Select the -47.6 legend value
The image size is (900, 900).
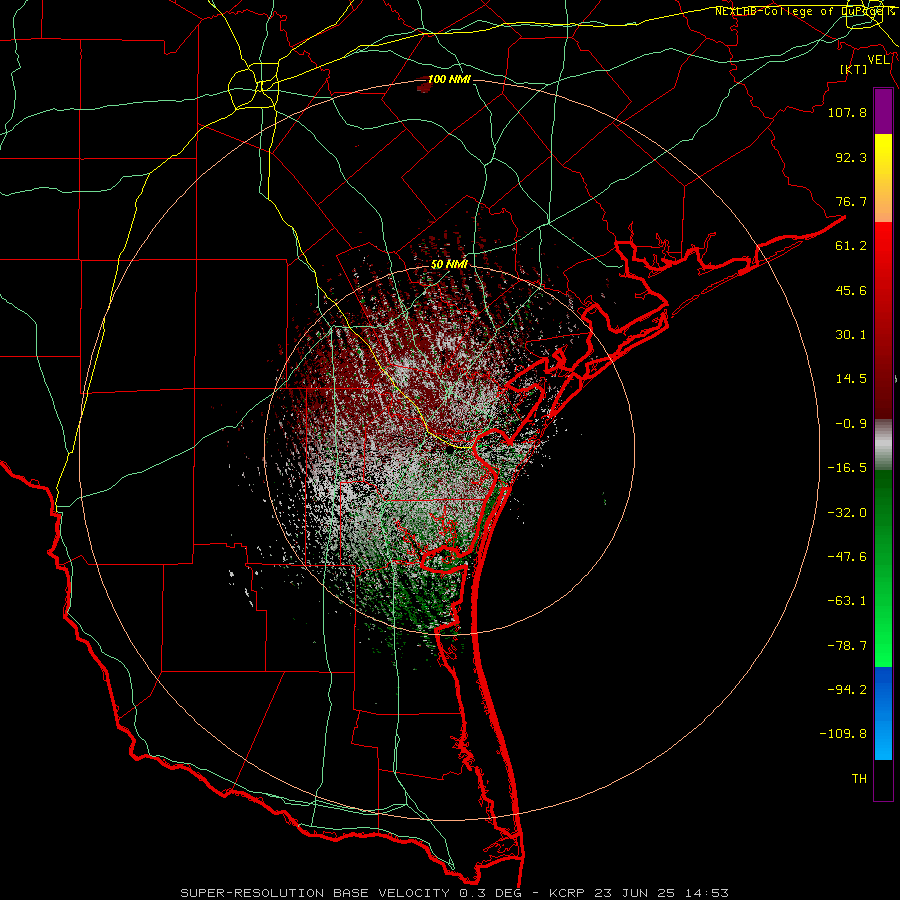[847, 557]
